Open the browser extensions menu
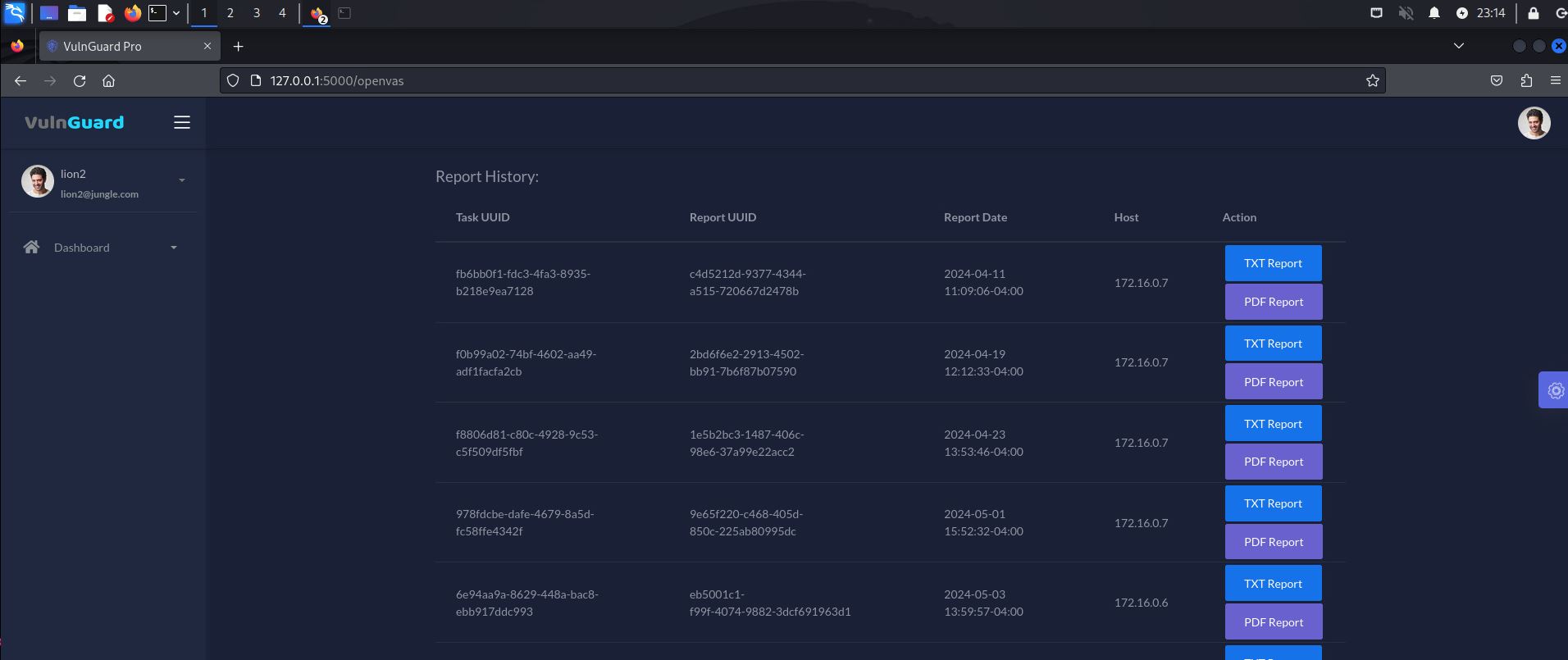 [x=1526, y=80]
